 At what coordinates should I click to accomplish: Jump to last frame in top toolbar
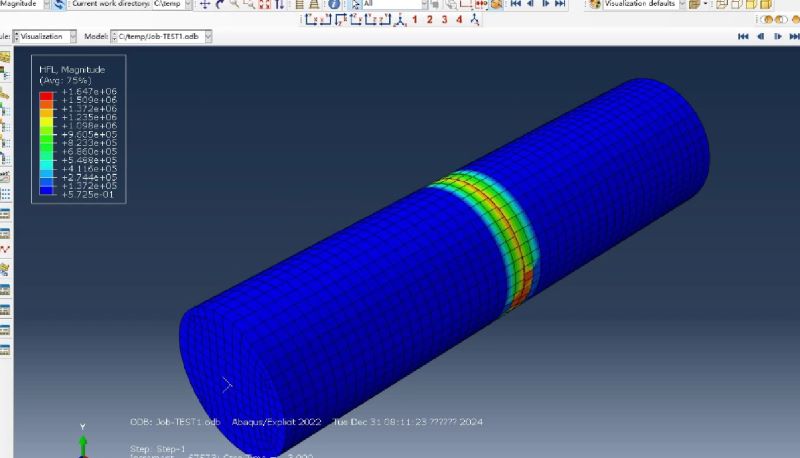[560, 4]
